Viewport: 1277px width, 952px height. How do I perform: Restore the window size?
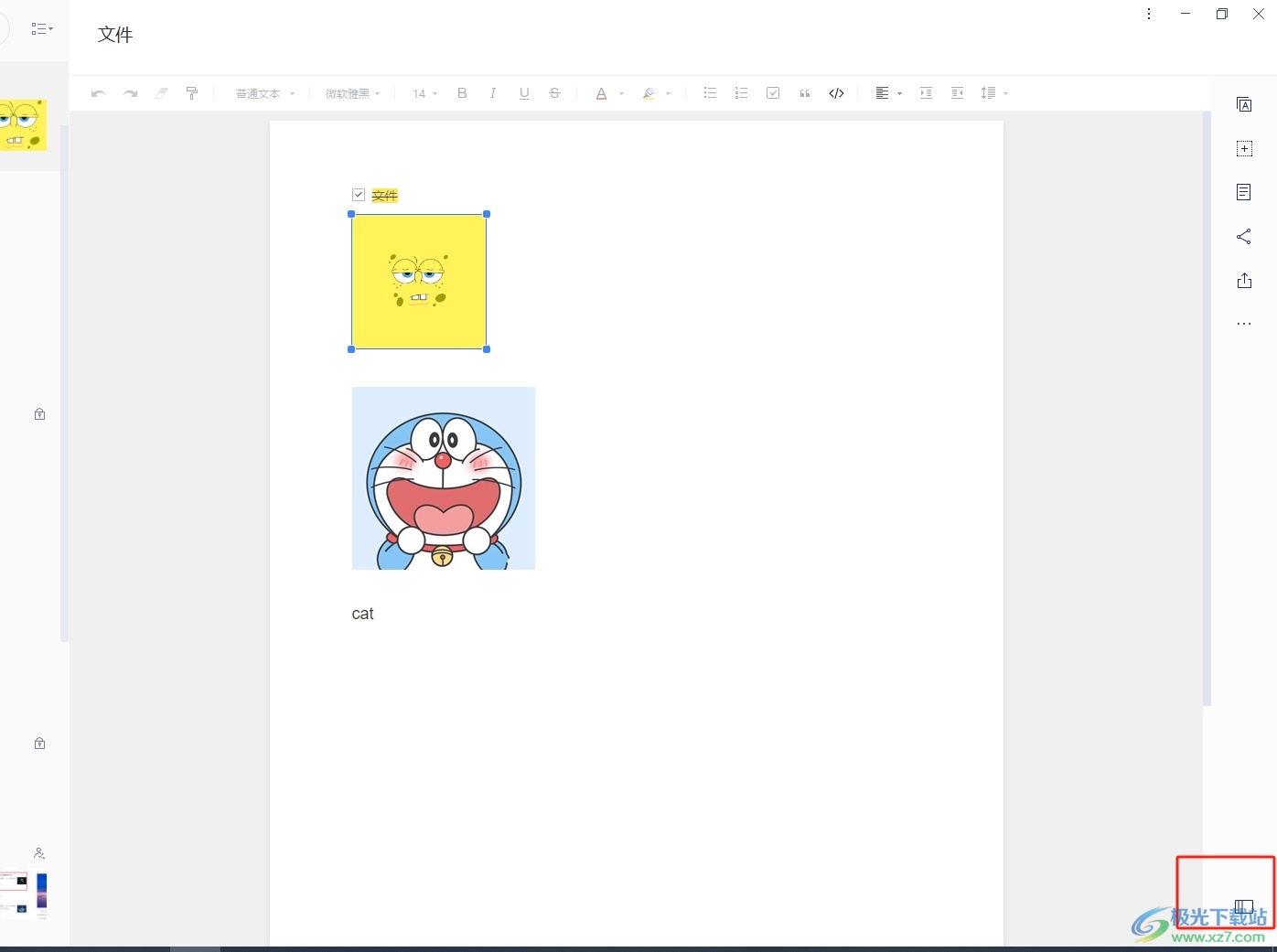(1222, 14)
